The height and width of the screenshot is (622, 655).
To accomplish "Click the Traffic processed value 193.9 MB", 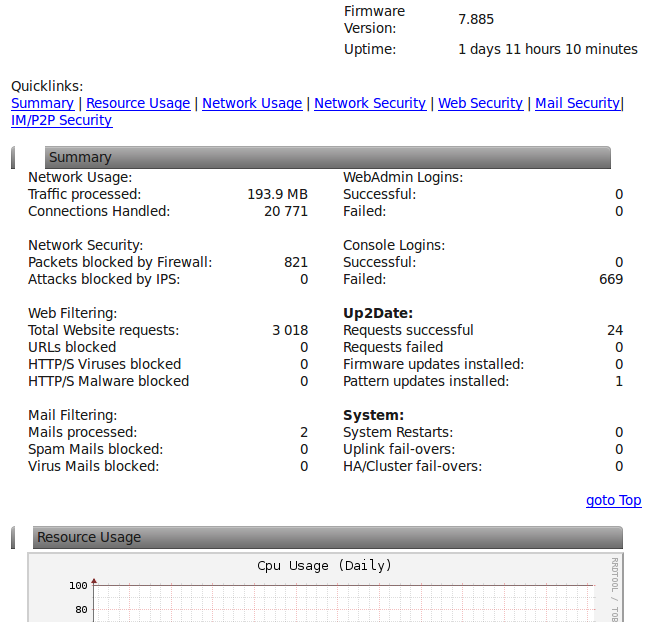I will coord(277,194).
